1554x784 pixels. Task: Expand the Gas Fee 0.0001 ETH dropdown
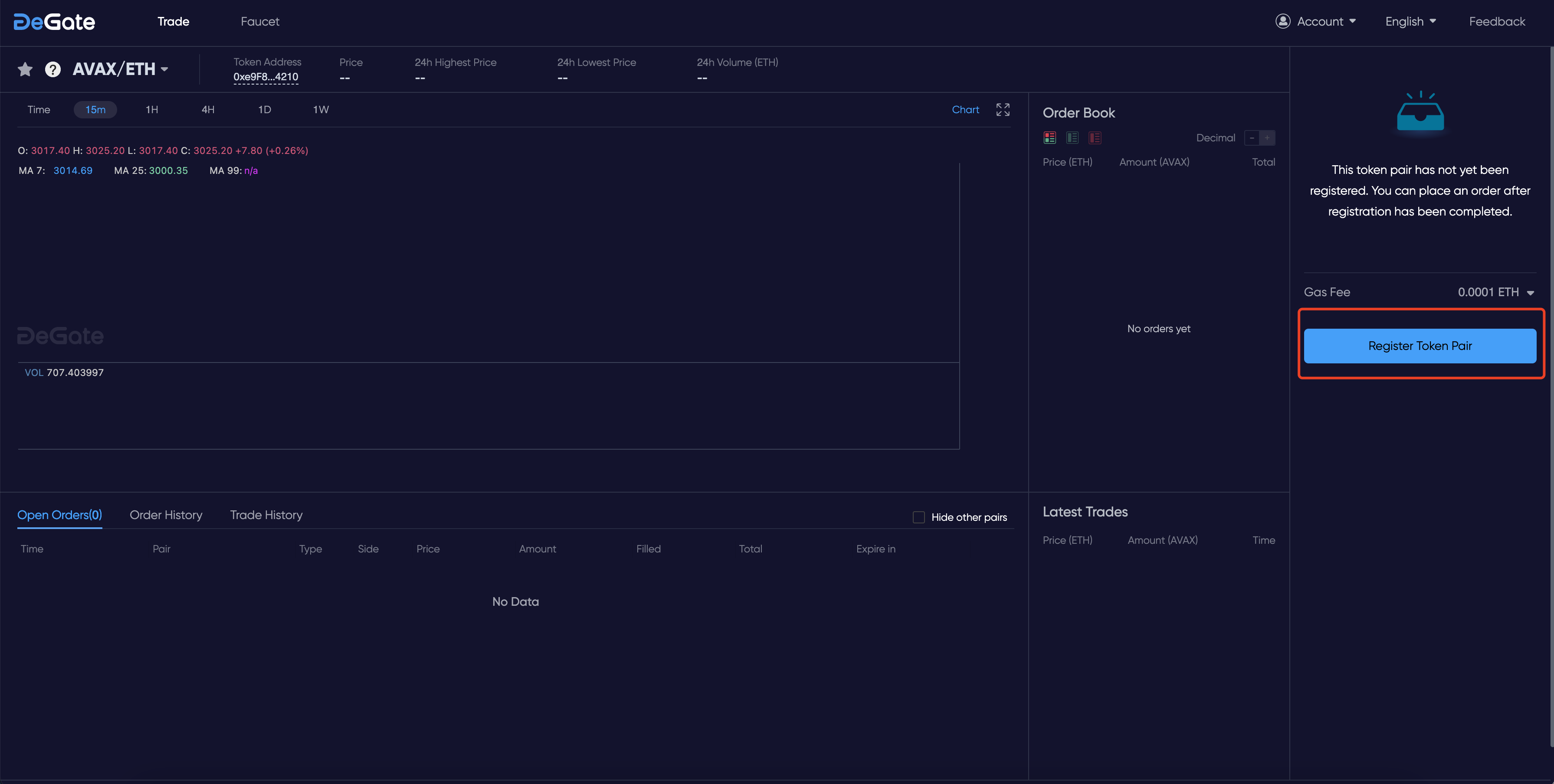pos(1496,292)
